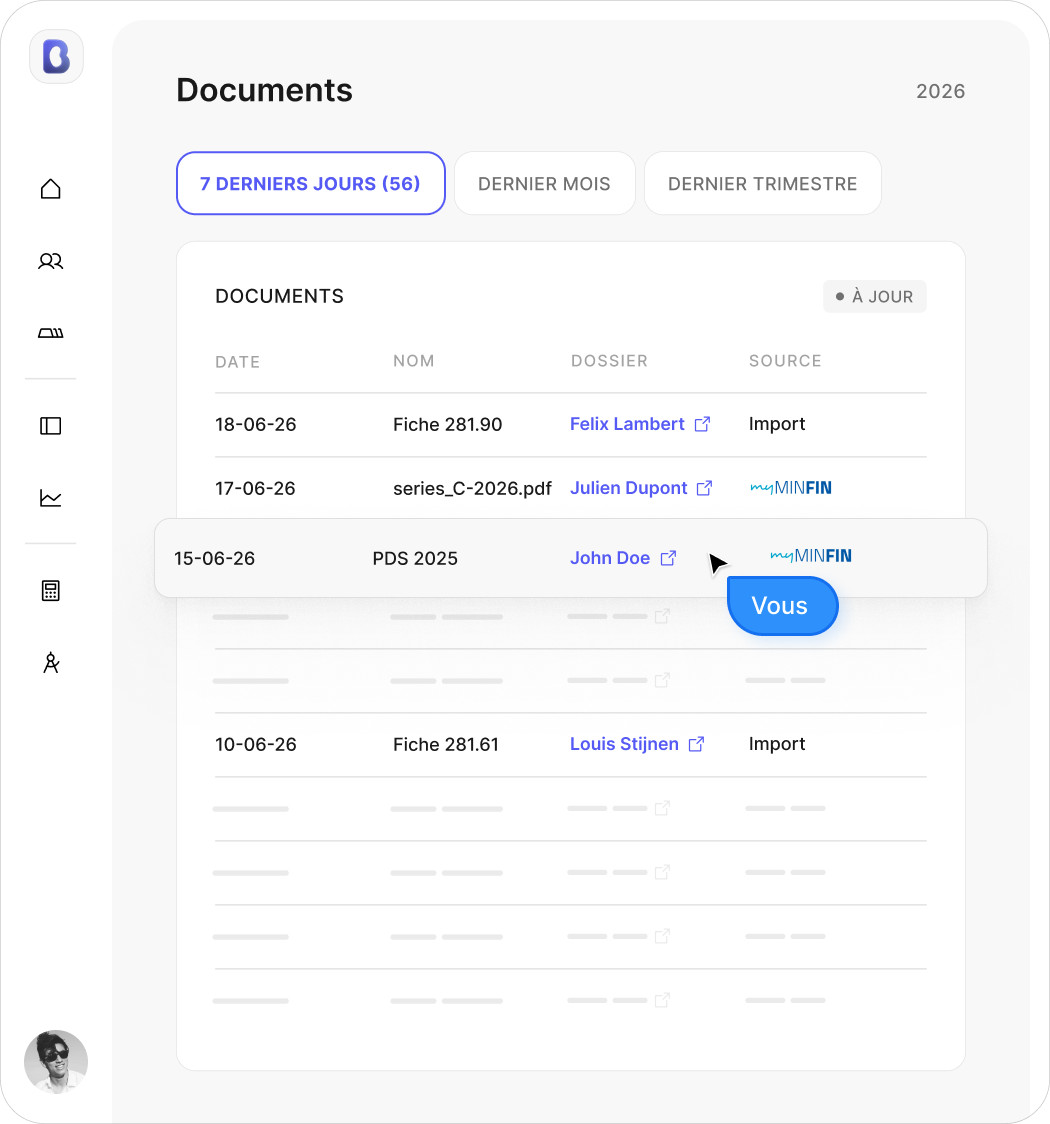Click the SOURCE column header
The image size is (1050, 1124).
(785, 361)
